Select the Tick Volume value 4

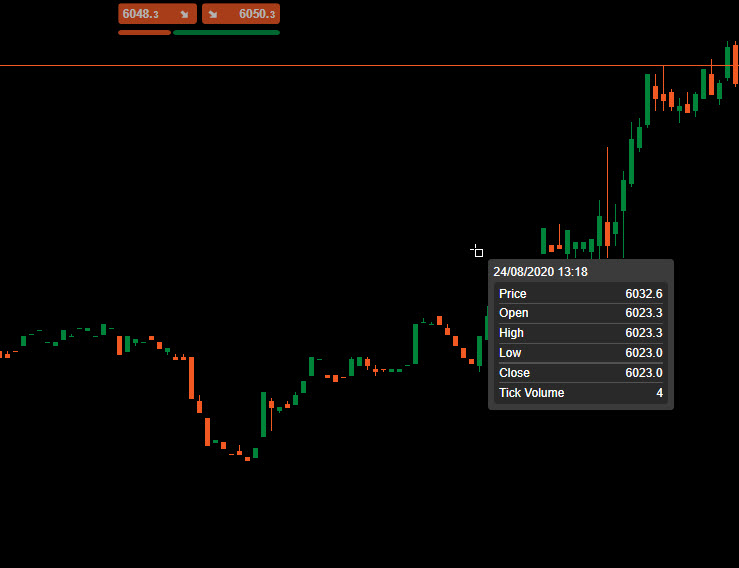(x=659, y=393)
